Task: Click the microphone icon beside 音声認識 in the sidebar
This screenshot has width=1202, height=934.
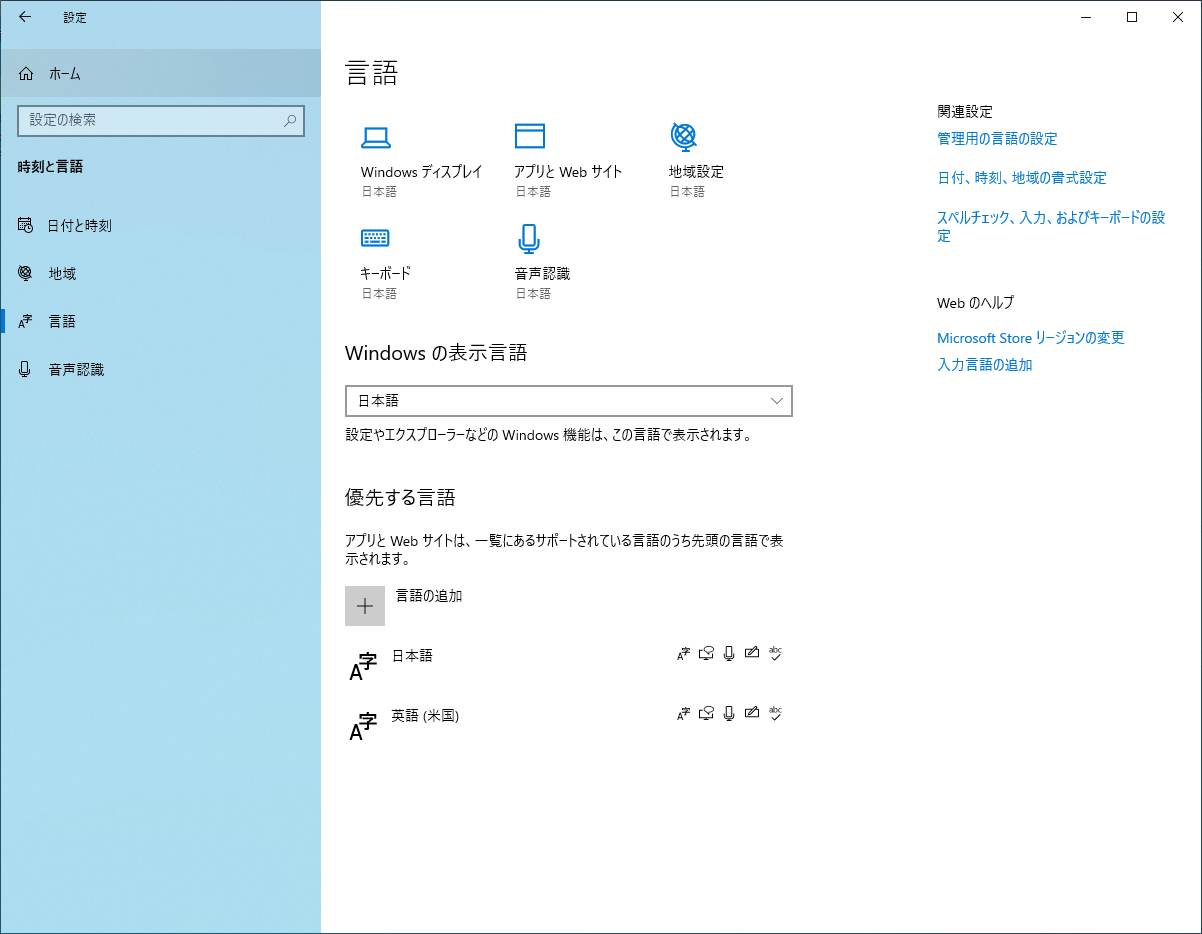Action: pos(26,370)
